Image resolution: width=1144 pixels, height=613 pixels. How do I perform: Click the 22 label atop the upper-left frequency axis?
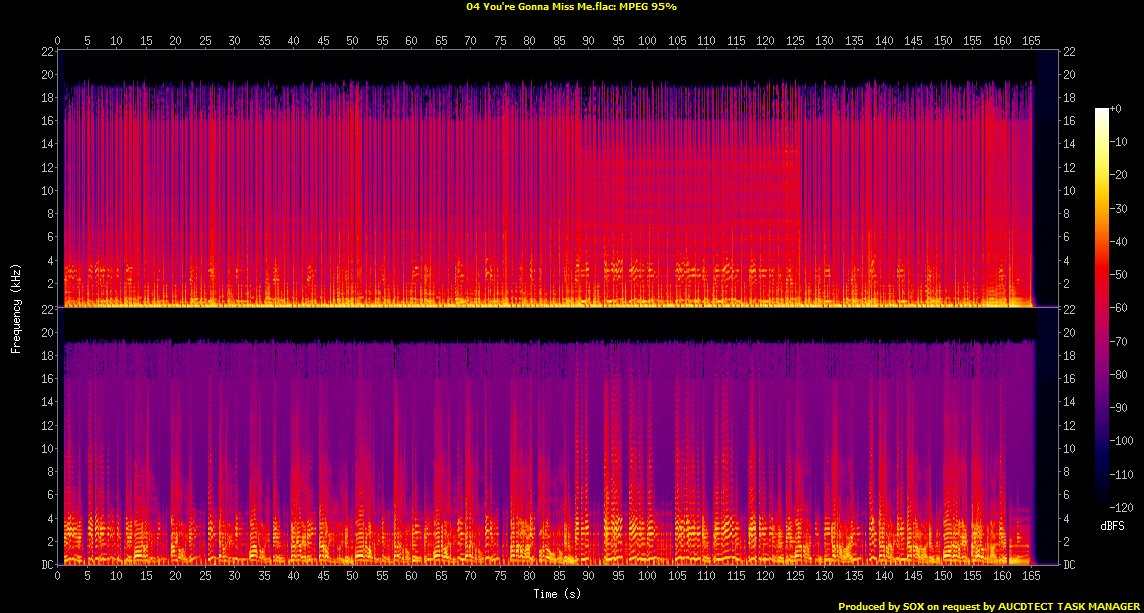pos(46,51)
